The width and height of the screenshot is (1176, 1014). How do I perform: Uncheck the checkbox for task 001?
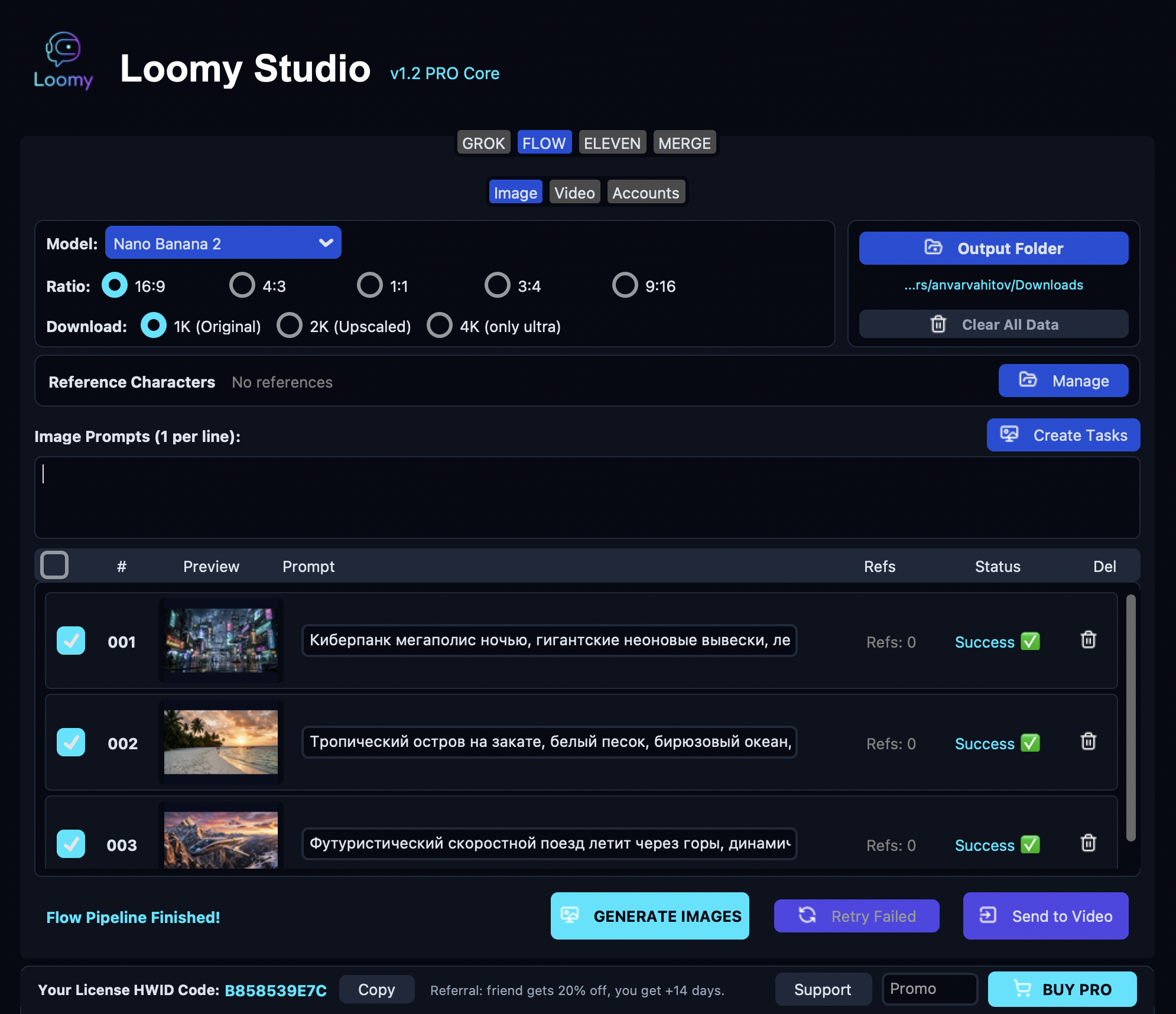71,641
